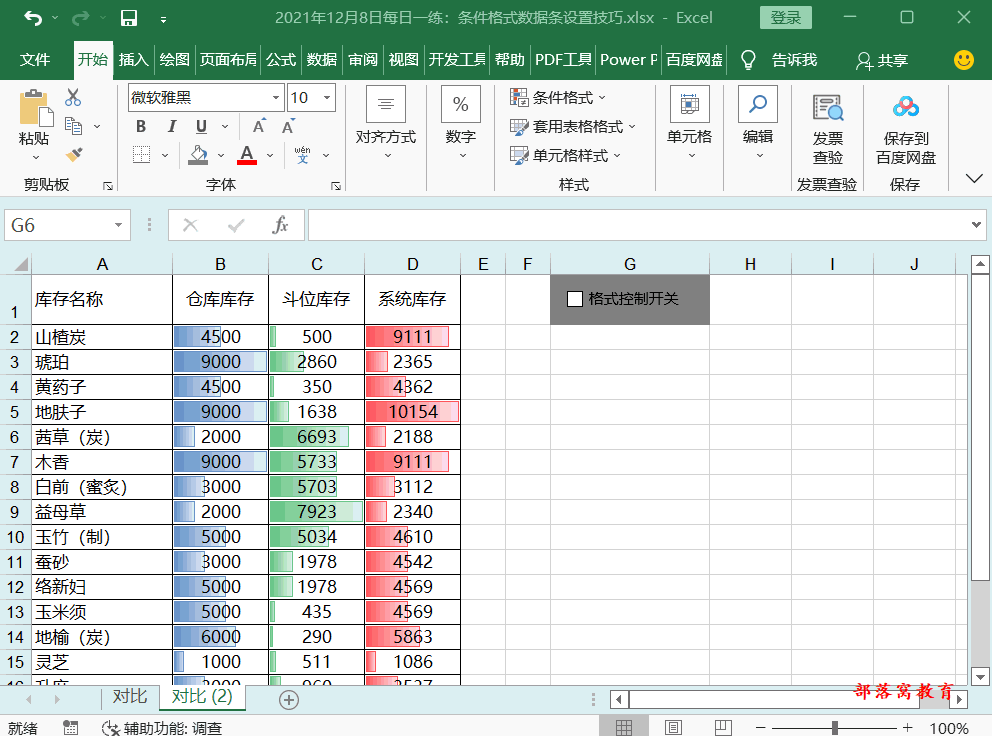The image size is (992, 736).
Task: Click the macro recording status icon
Action: click(70, 728)
